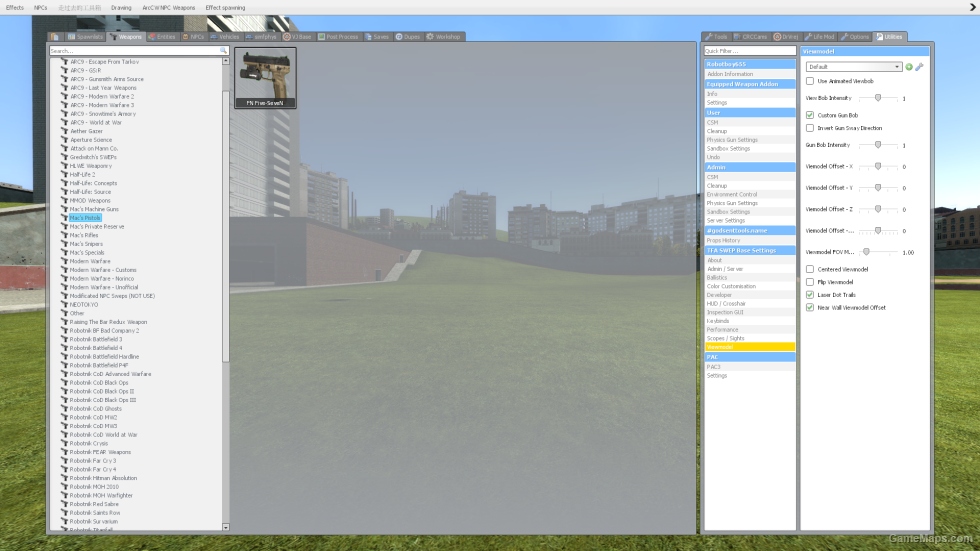Click the pistol icon beside NEOTOKYO

[x=64, y=304]
